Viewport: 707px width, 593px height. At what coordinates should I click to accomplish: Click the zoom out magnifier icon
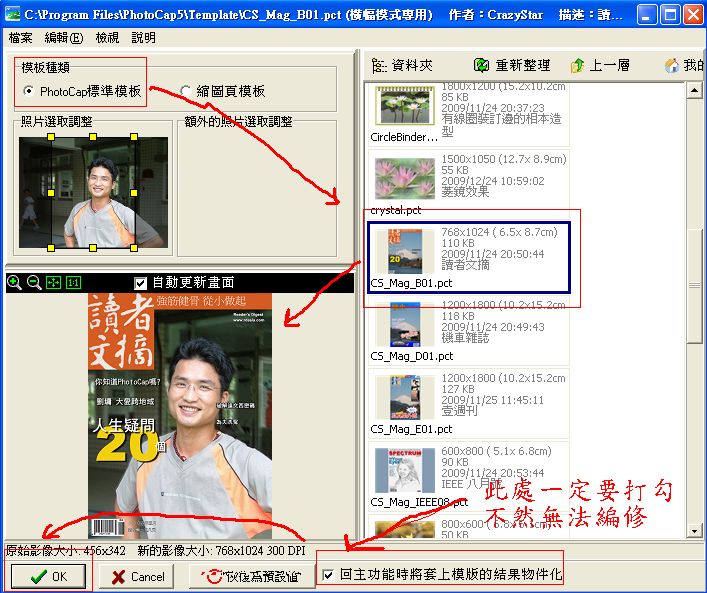[x=34, y=283]
